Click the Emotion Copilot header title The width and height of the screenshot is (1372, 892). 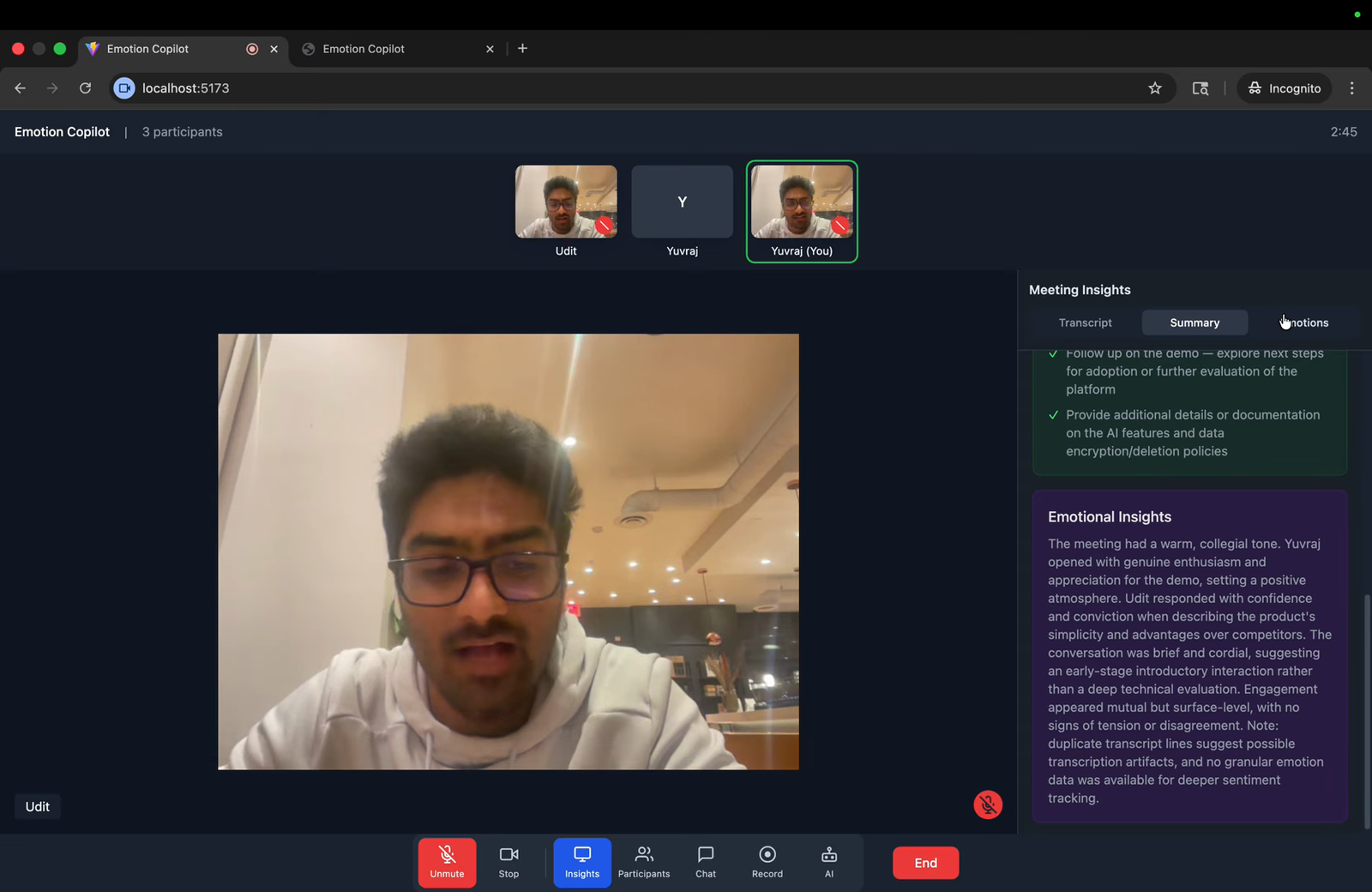62,132
